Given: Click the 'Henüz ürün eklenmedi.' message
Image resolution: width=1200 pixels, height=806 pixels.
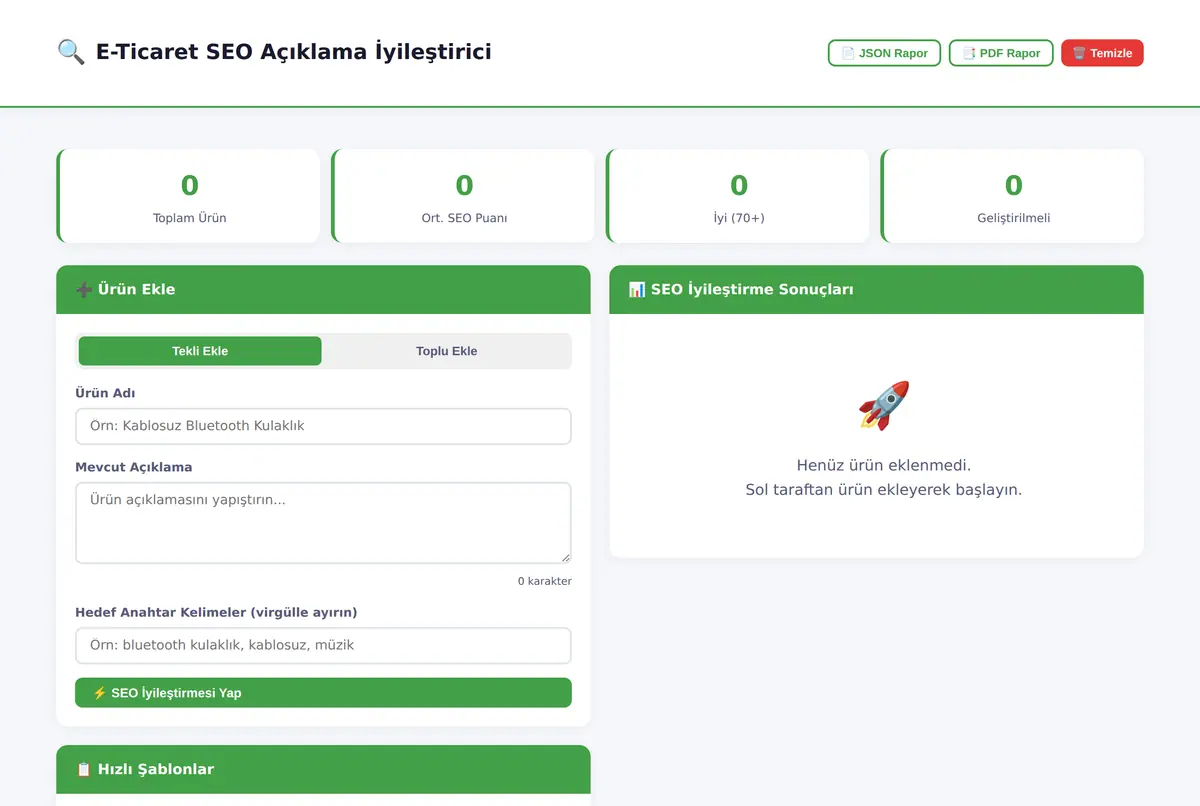Looking at the screenshot, I should (x=884, y=465).
